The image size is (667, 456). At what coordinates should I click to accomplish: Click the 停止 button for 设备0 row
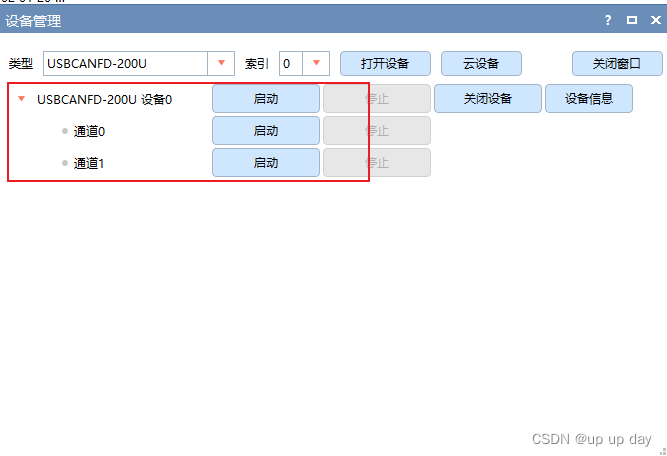(377, 99)
